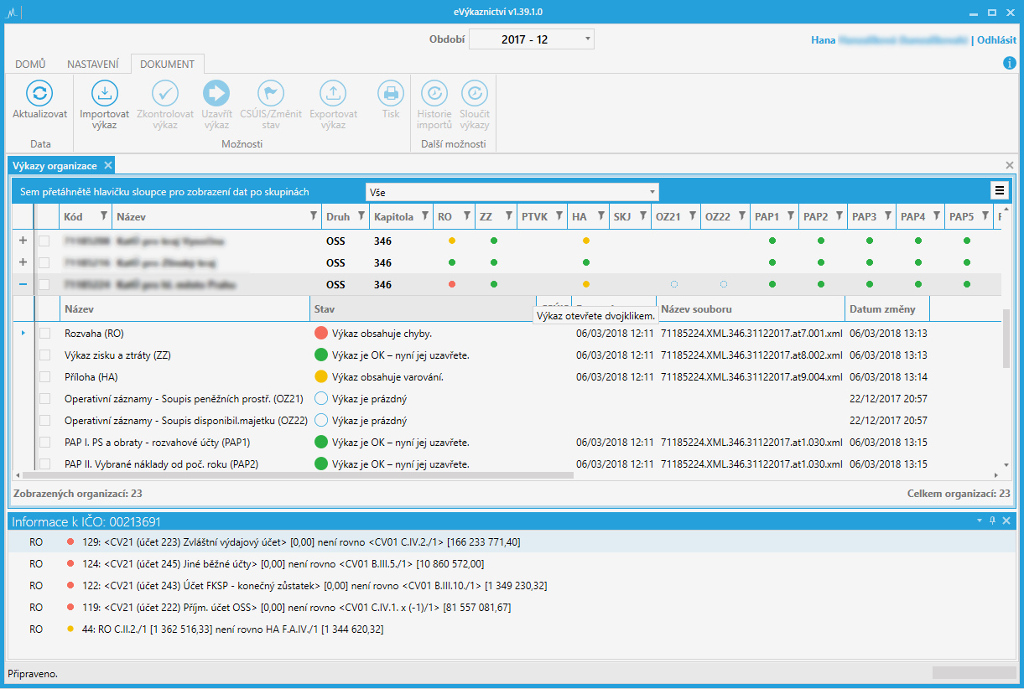Close the Výkazy organizace tab
Image resolution: width=1024 pixels, height=689 pixels.
(x=108, y=165)
